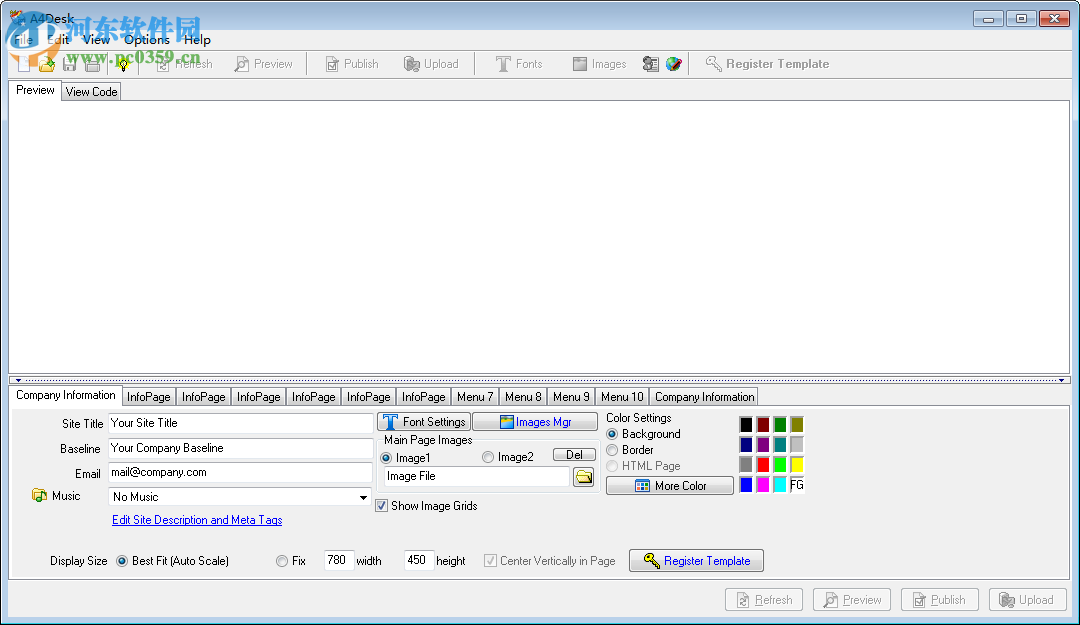Open the Help menu

pos(197,40)
